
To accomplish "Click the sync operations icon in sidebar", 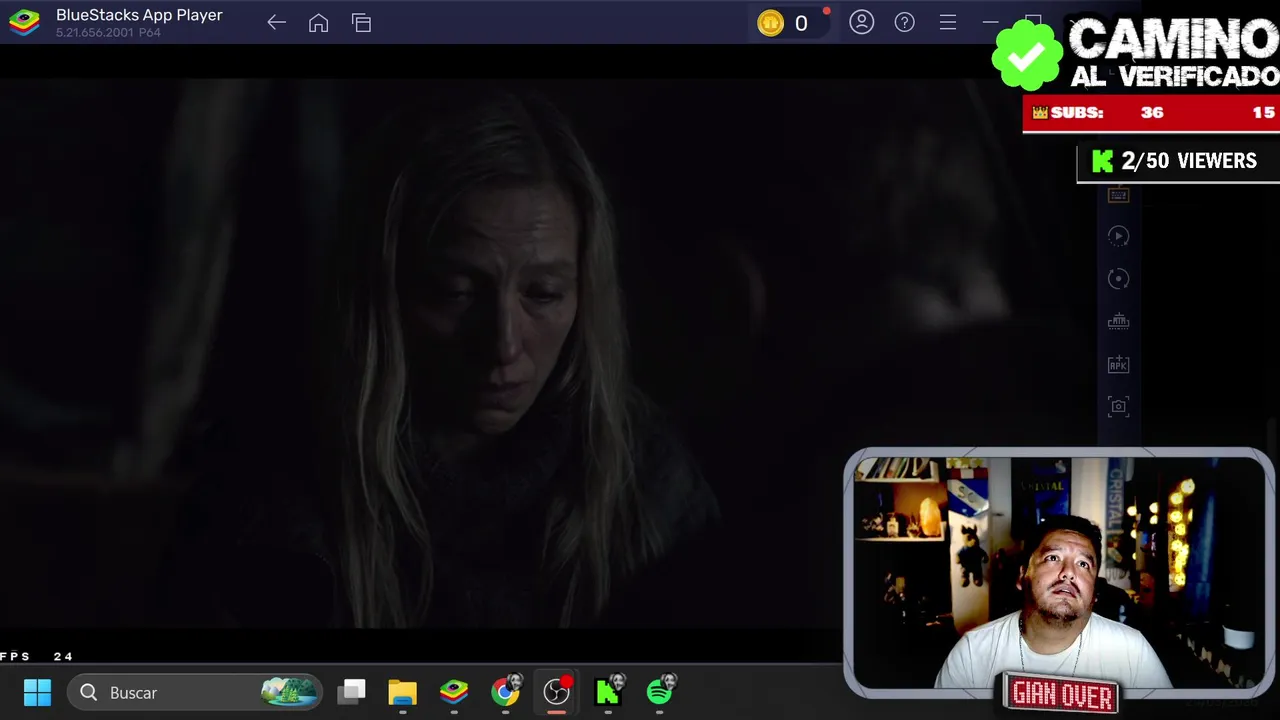I will click(1118, 279).
